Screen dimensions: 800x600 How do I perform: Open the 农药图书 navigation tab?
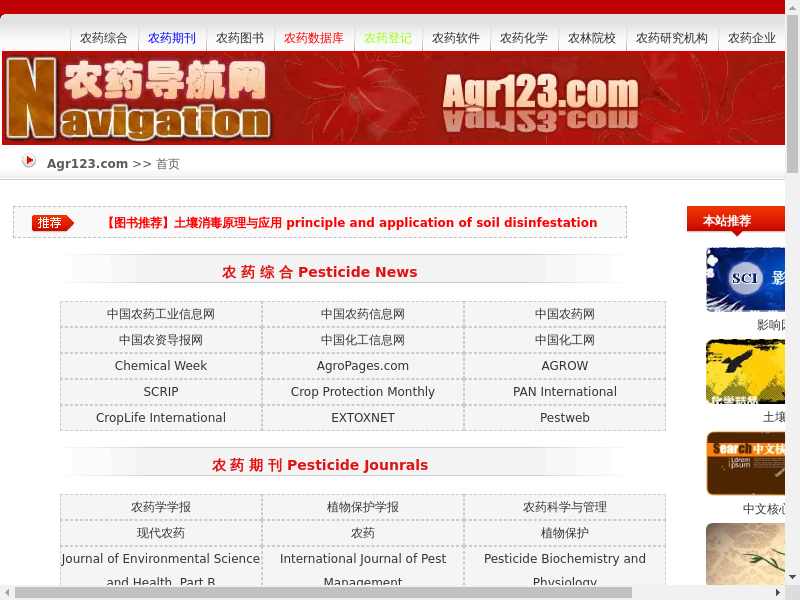point(240,38)
